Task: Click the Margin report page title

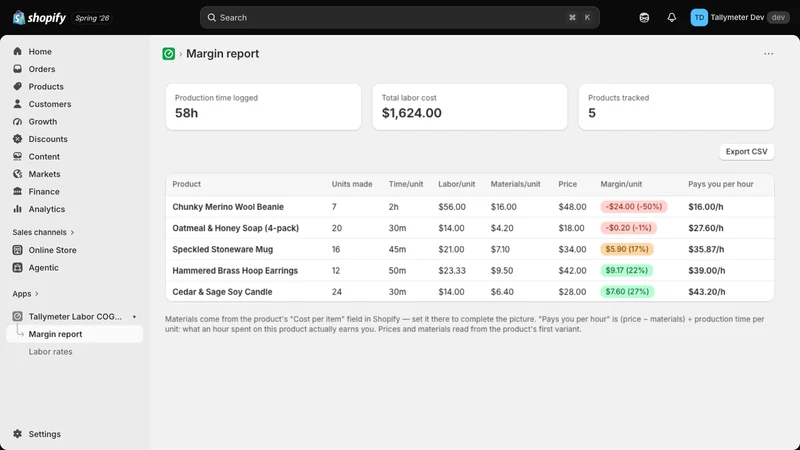Action: (x=222, y=54)
